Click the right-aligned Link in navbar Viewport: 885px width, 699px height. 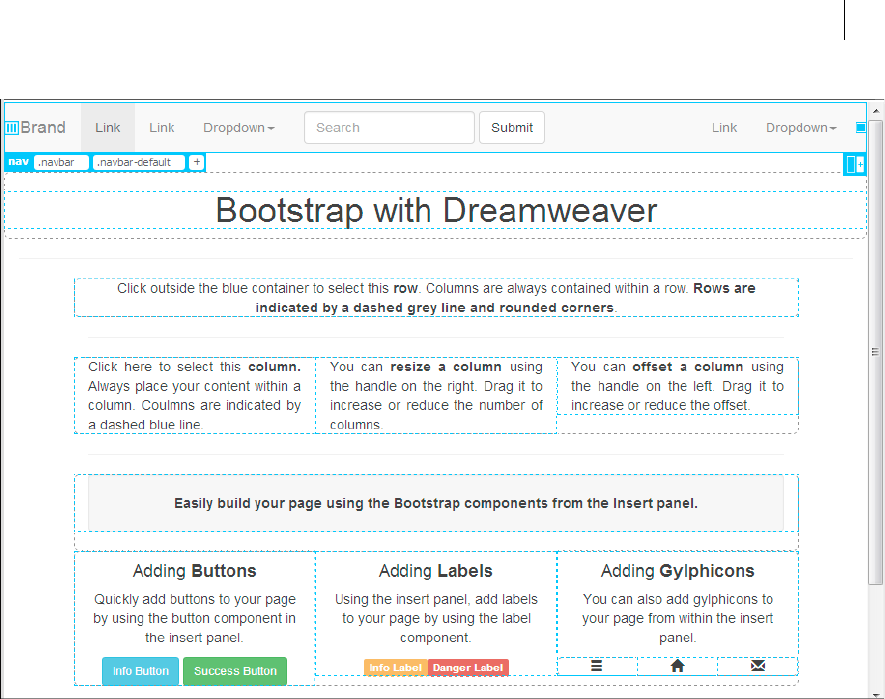coord(725,128)
